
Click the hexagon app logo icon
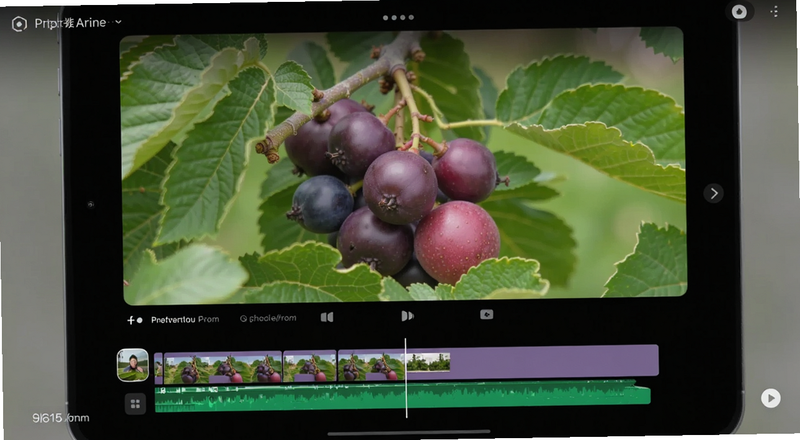pos(19,23)
